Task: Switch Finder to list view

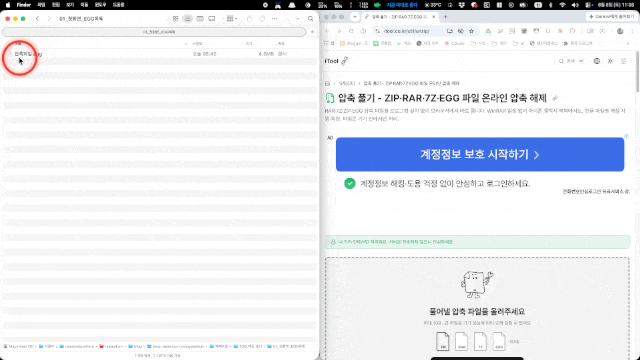Action: (187, 19)
